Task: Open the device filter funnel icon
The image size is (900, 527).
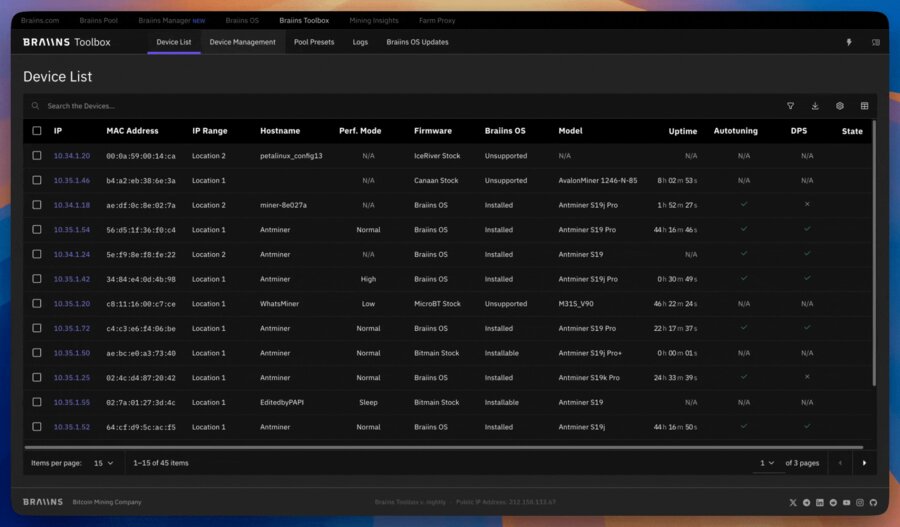Action: point(790,106)
